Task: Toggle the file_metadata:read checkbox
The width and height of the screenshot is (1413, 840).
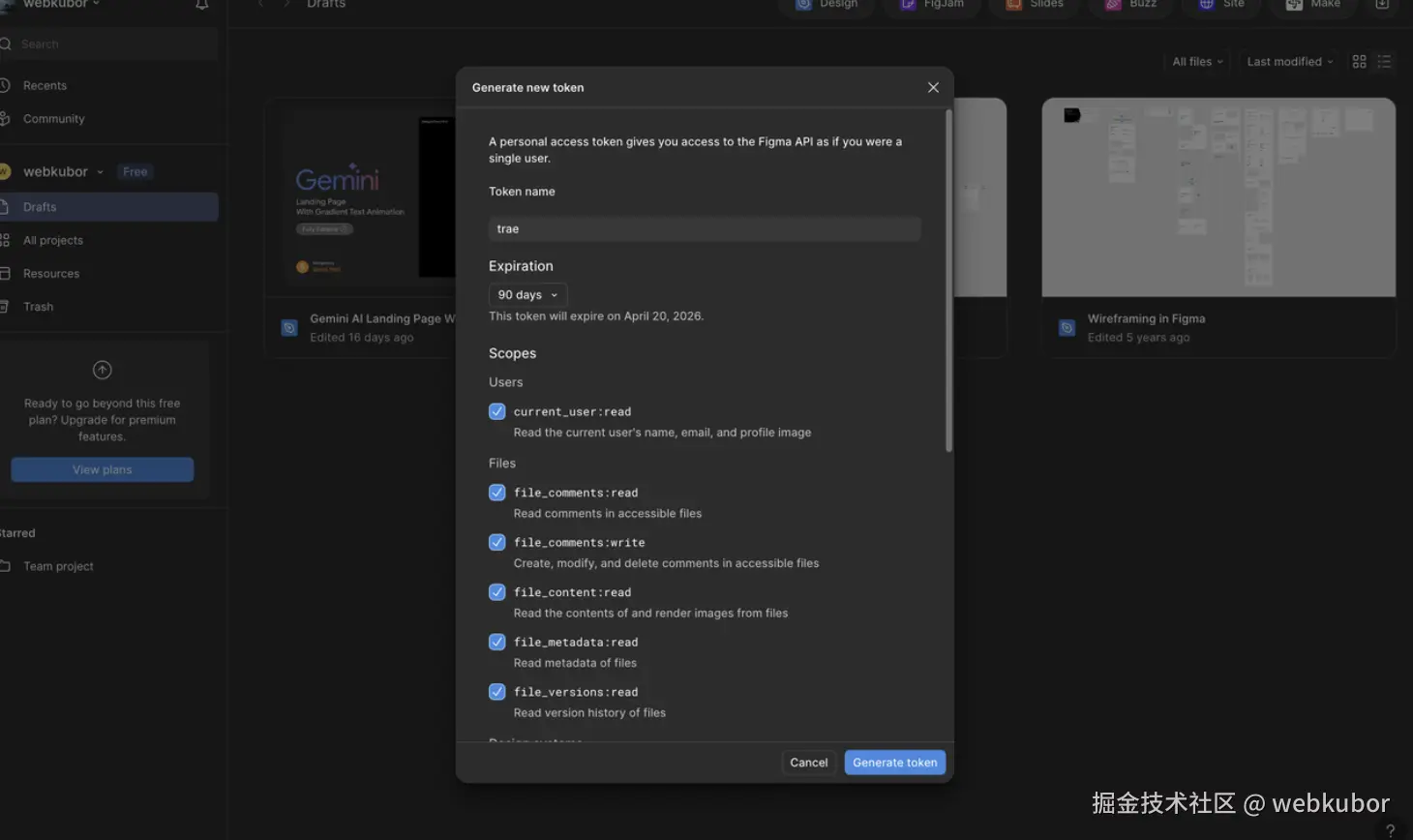Action: tap(497, 642)
